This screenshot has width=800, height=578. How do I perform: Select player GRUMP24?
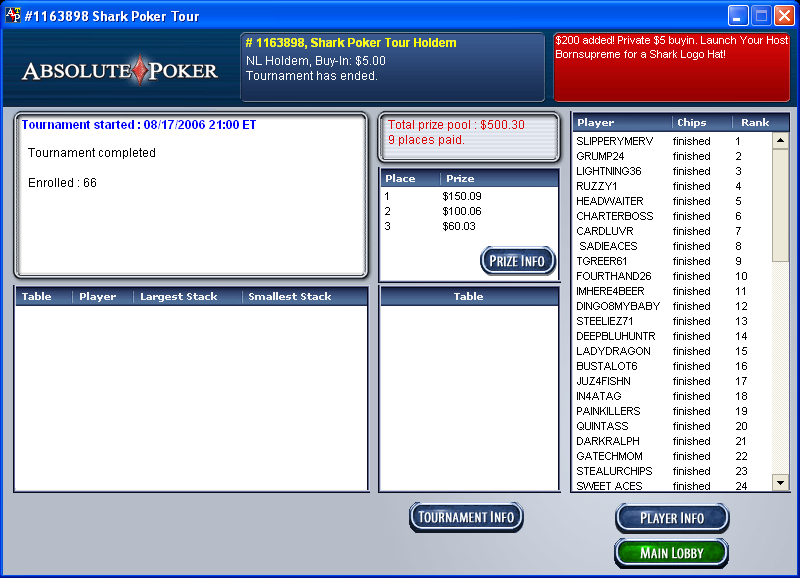[x=672, y=156]
